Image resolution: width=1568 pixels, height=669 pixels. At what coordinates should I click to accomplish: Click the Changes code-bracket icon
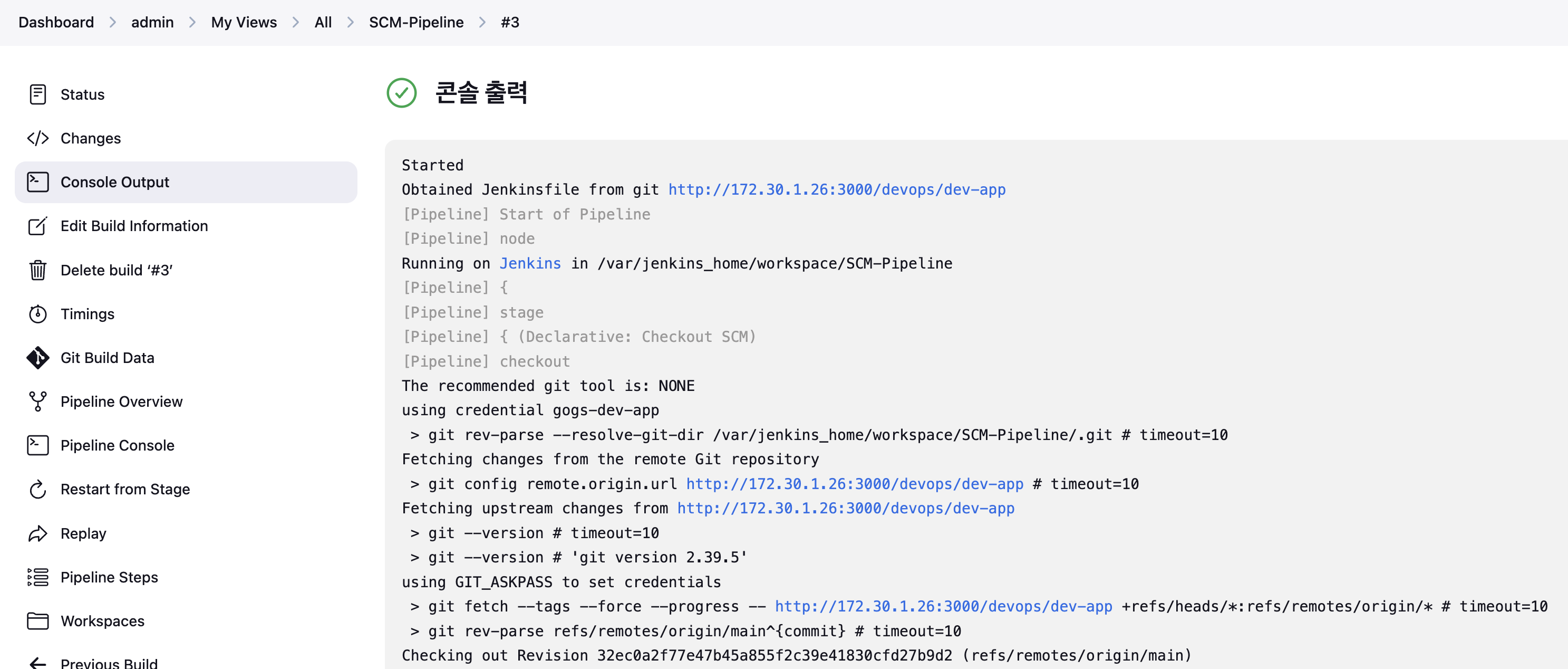coord(38,138)
